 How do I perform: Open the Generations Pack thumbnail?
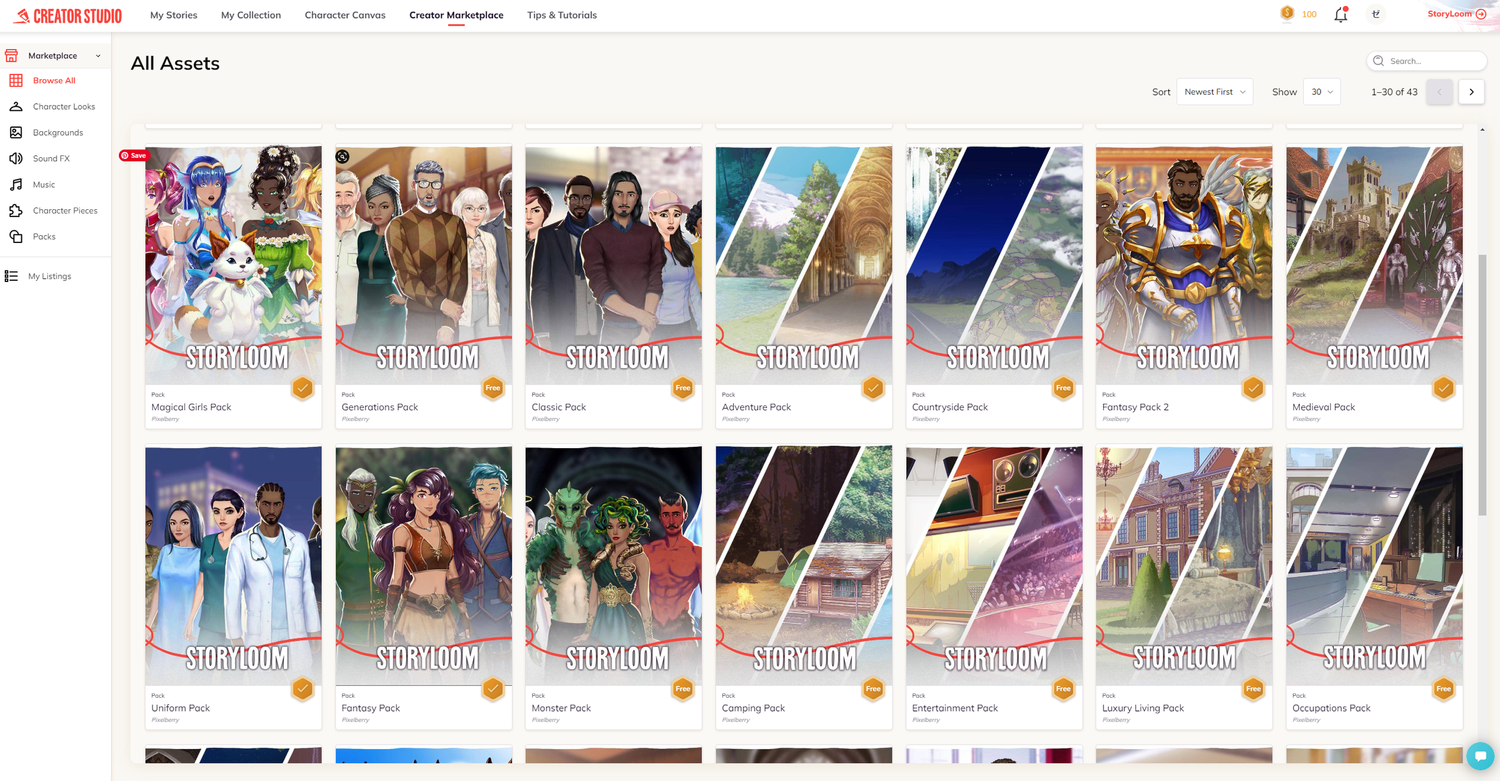coord(424,265)
